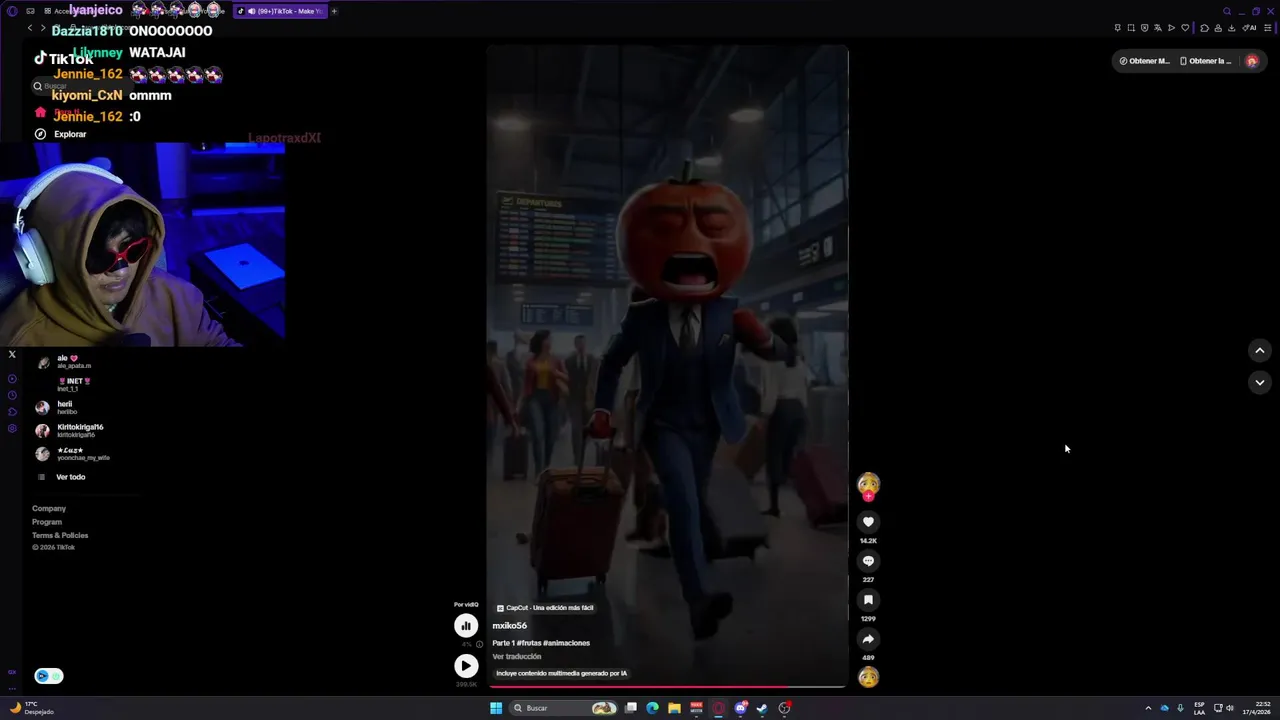Image resolution: width=1280 pixels, height=720 pixels.
Task: Share the video using the arrow icon
Action: (868, 639)
